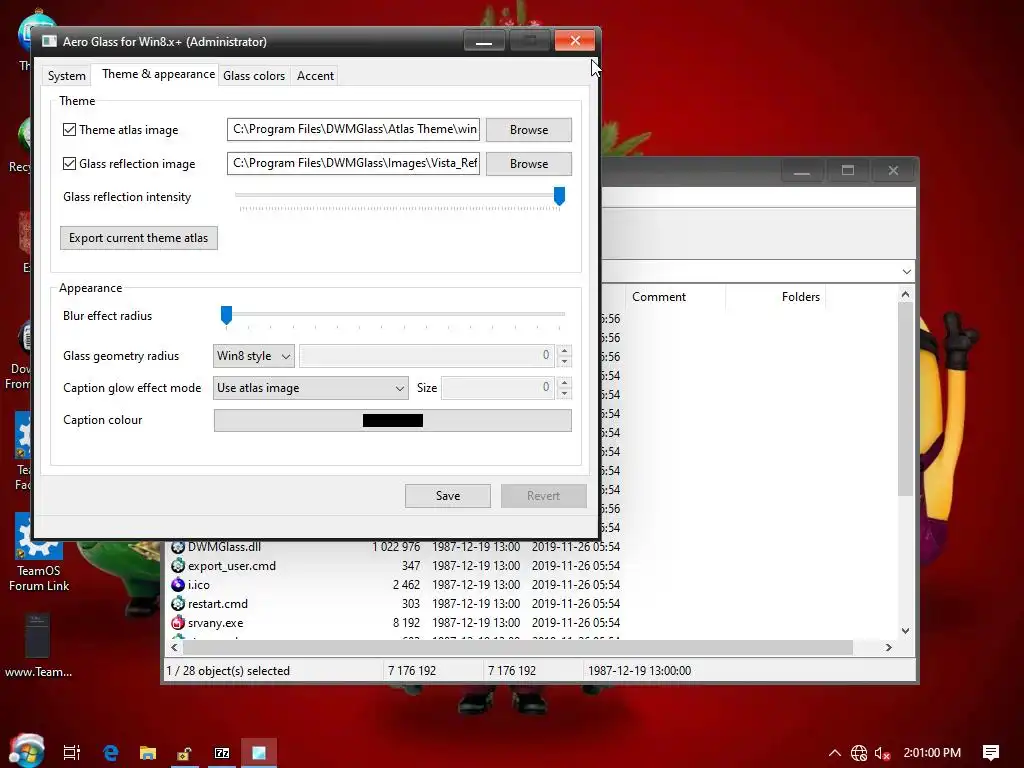This screenshot has height=768, width=1024.
Task: Click muted volume tray icon
Action: coord(882,753)
